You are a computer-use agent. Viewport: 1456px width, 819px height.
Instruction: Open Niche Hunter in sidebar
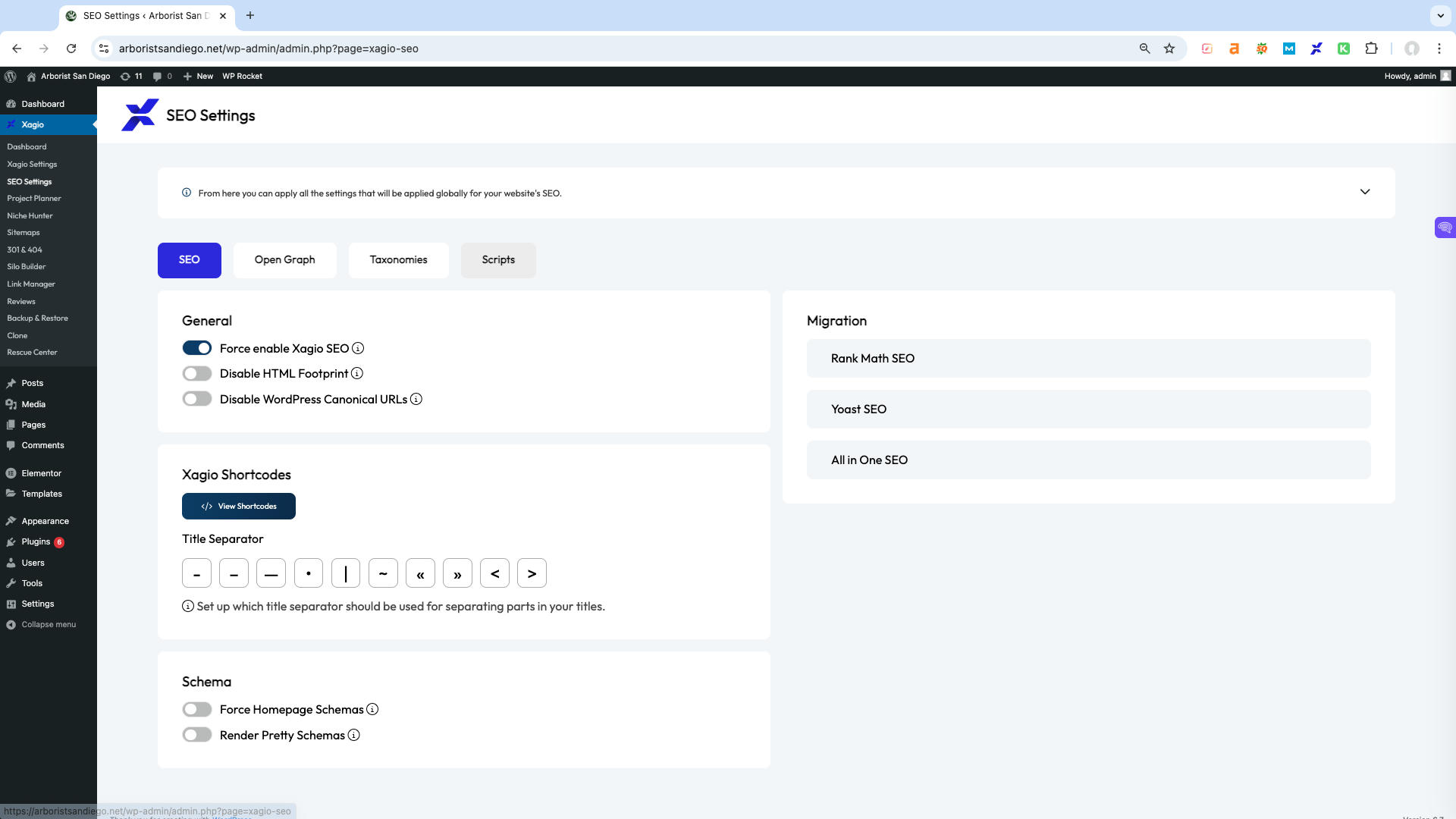(x=30, y=215)
